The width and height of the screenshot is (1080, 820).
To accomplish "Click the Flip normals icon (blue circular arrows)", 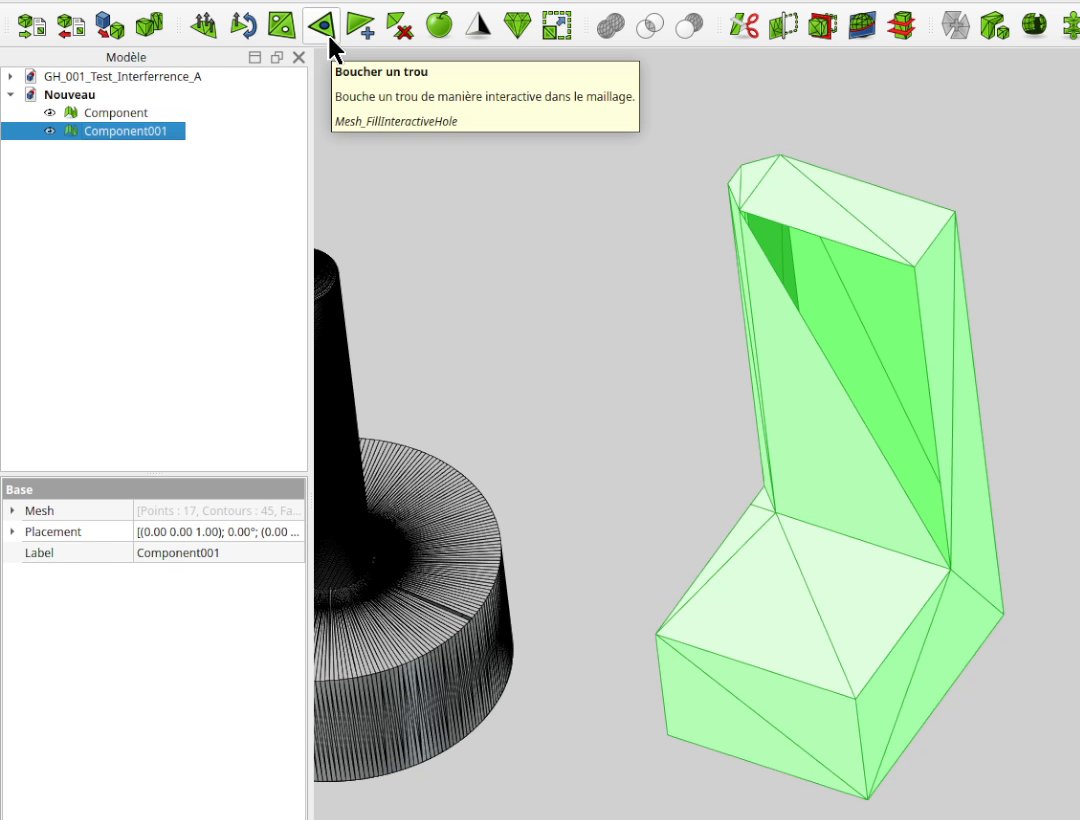I will click(x=242, y=25).
